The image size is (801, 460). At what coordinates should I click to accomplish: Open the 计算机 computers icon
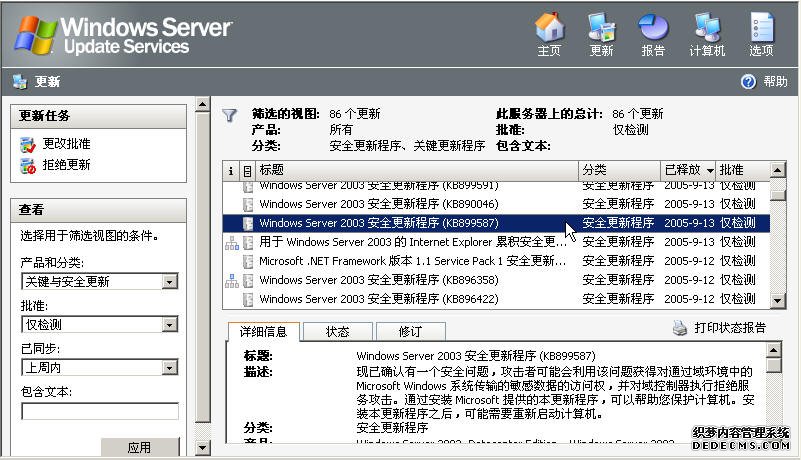tap(707, 28)
